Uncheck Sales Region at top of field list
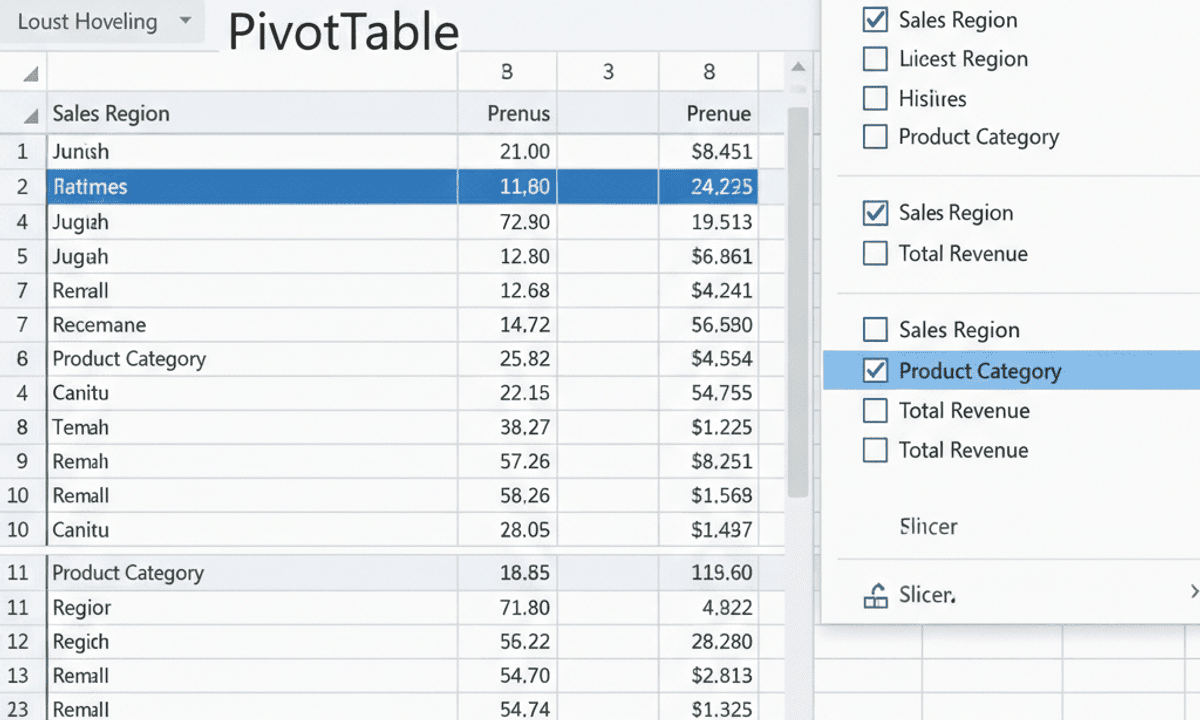This screenshot has height=720, width=1200. click(874, 19)
